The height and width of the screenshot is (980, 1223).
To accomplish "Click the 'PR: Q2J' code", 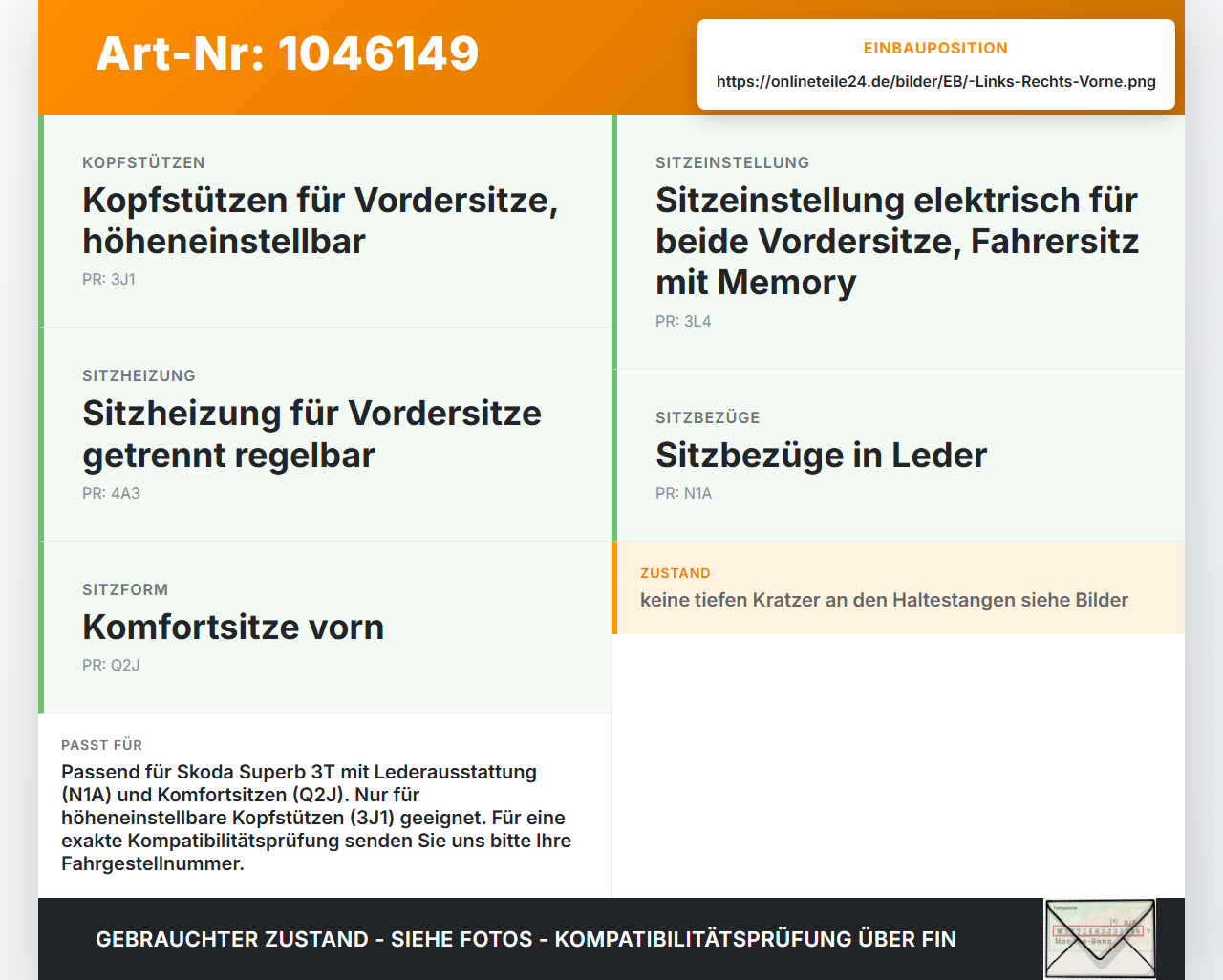I will [x=111, y=665].
